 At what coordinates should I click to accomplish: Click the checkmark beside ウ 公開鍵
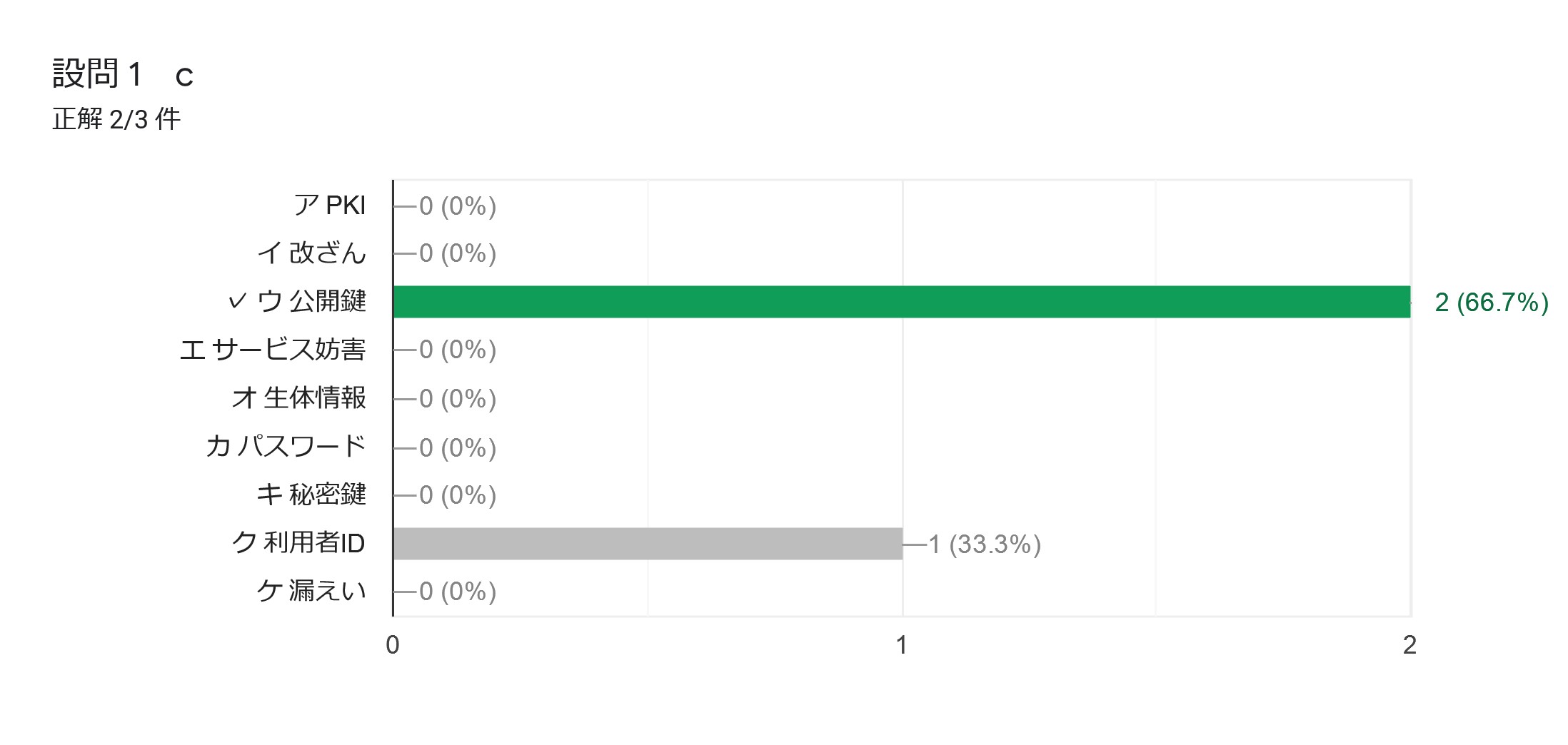click(237, 302)
